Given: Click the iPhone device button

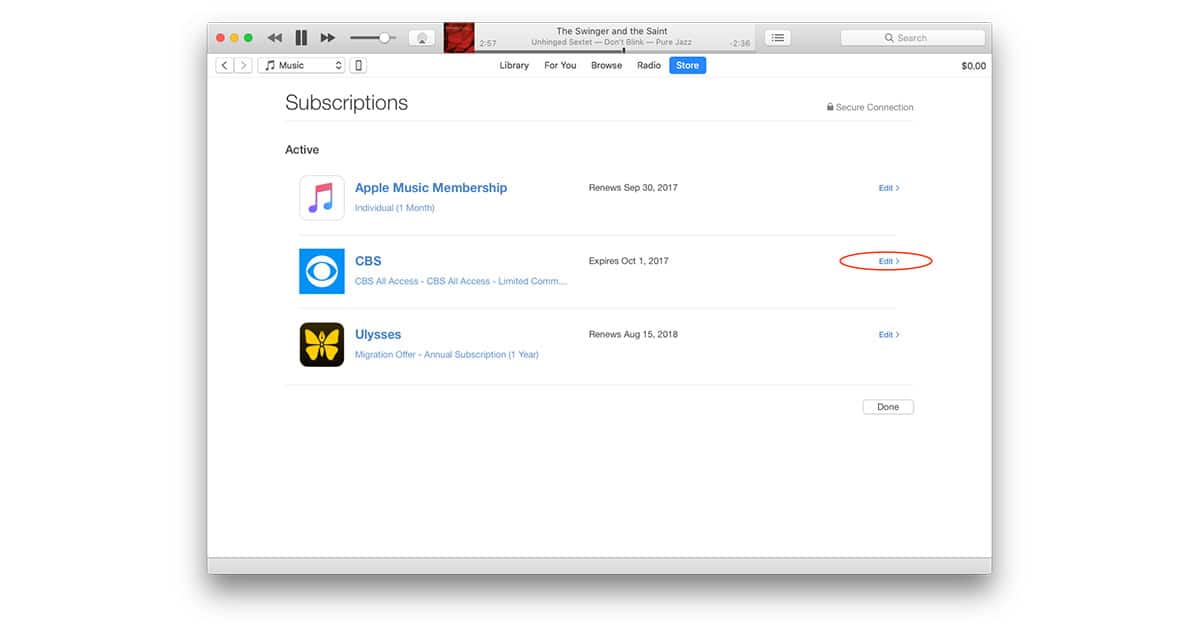Looking at the screenshot, I should click(x=359, y=65).
